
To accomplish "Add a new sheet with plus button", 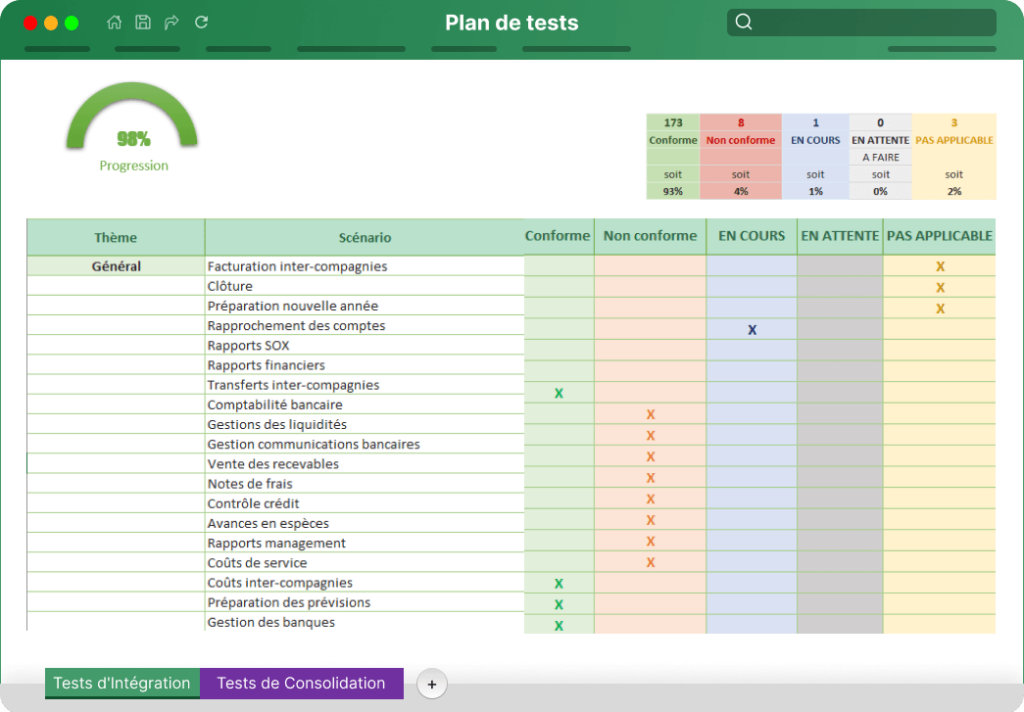I will [432, 684].
